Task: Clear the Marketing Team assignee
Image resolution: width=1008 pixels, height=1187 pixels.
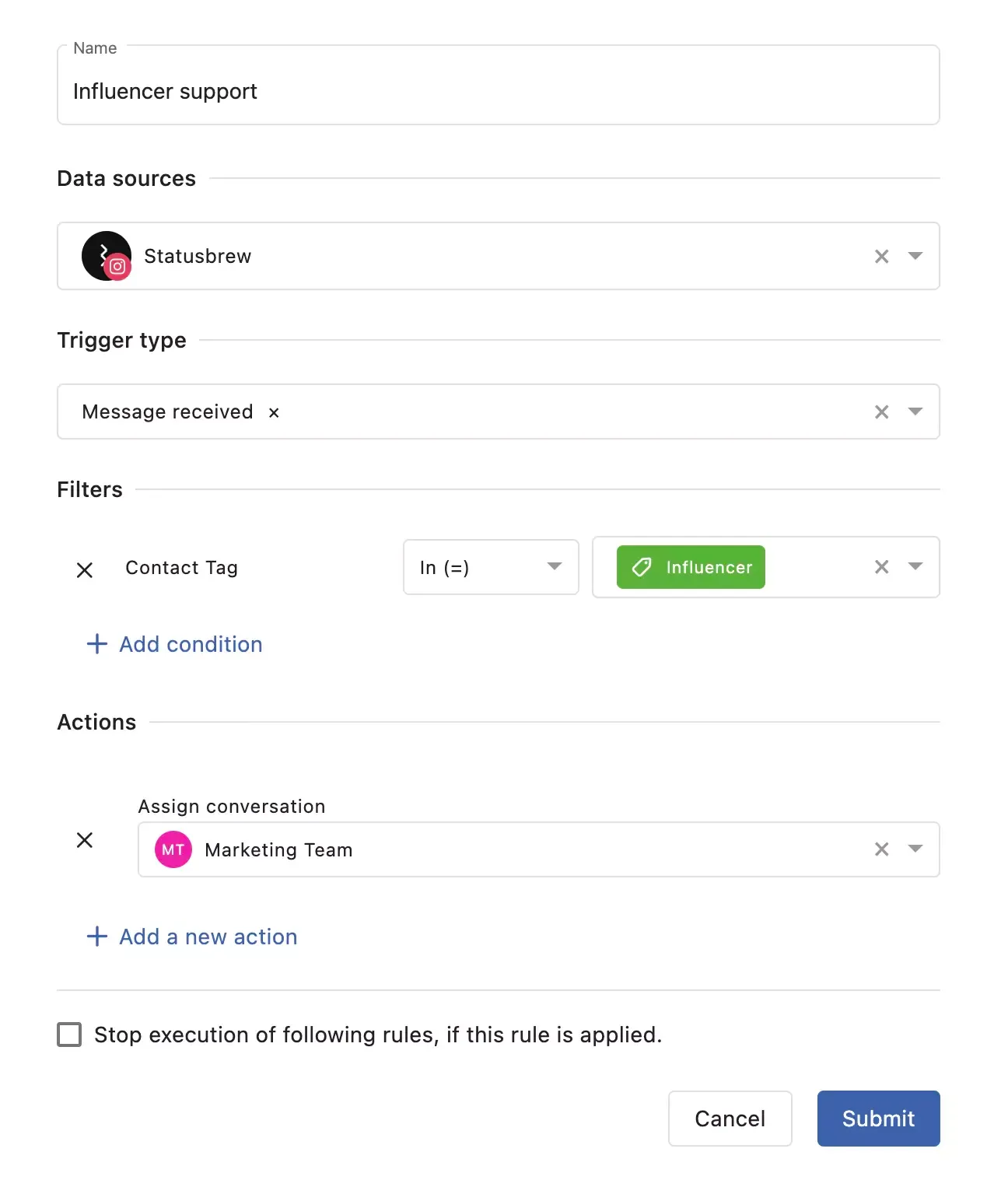Action: pos(881,849)
